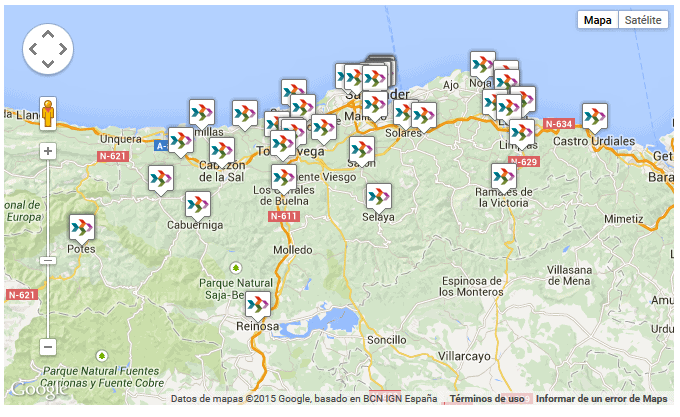Image resolution: width=680 pixels, height=417 pixels.
Task: Click the Ajo place label
Action: [451, 85]
